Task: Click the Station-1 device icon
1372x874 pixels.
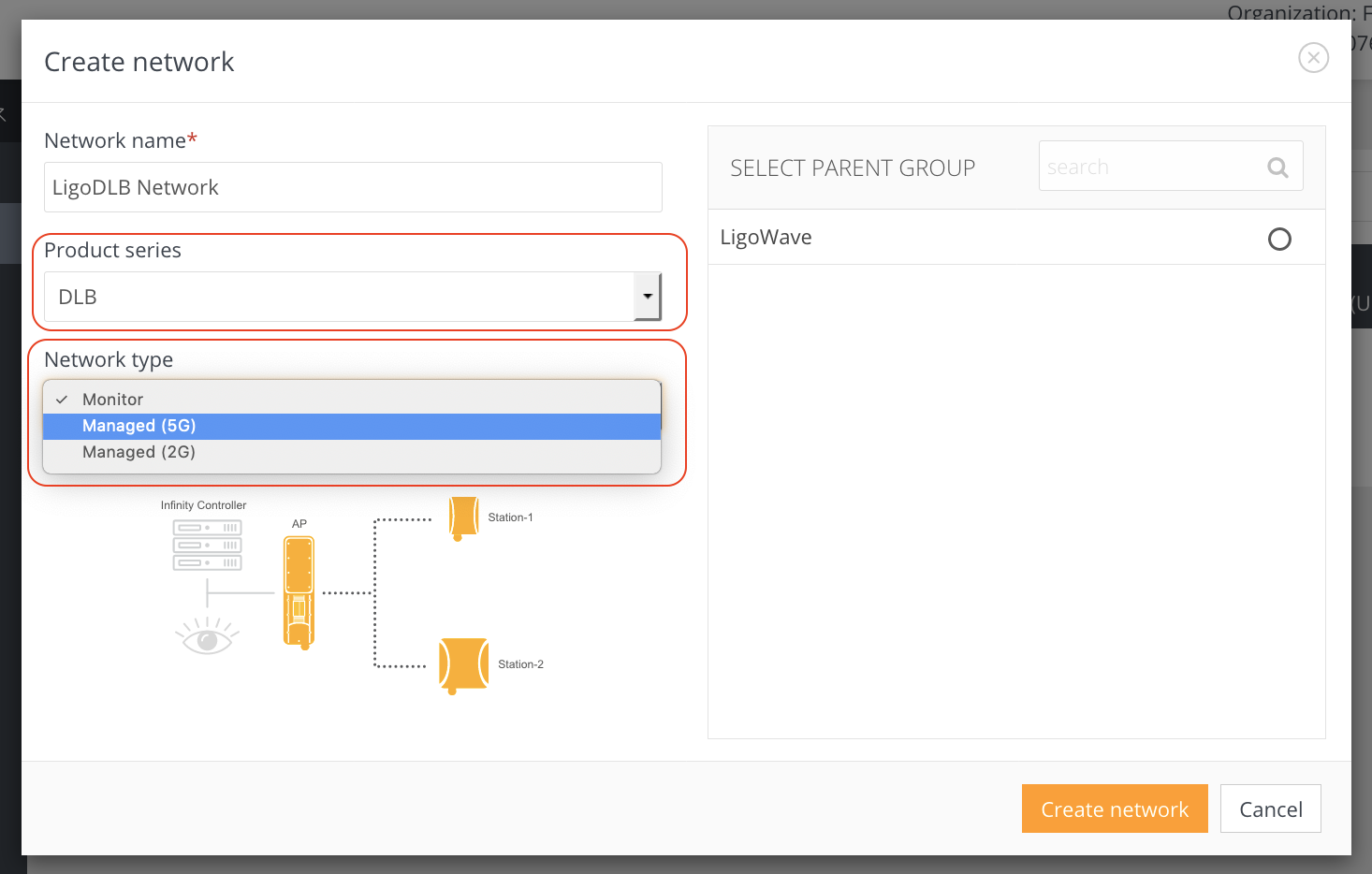Action: point(462,517)
